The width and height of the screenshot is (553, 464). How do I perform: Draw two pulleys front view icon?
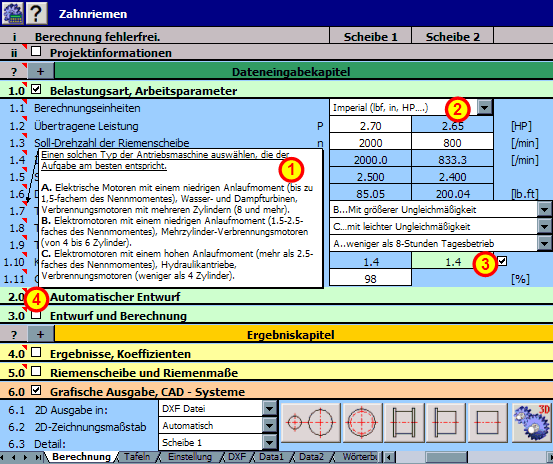pyautogui.click(x=310, y=423)
